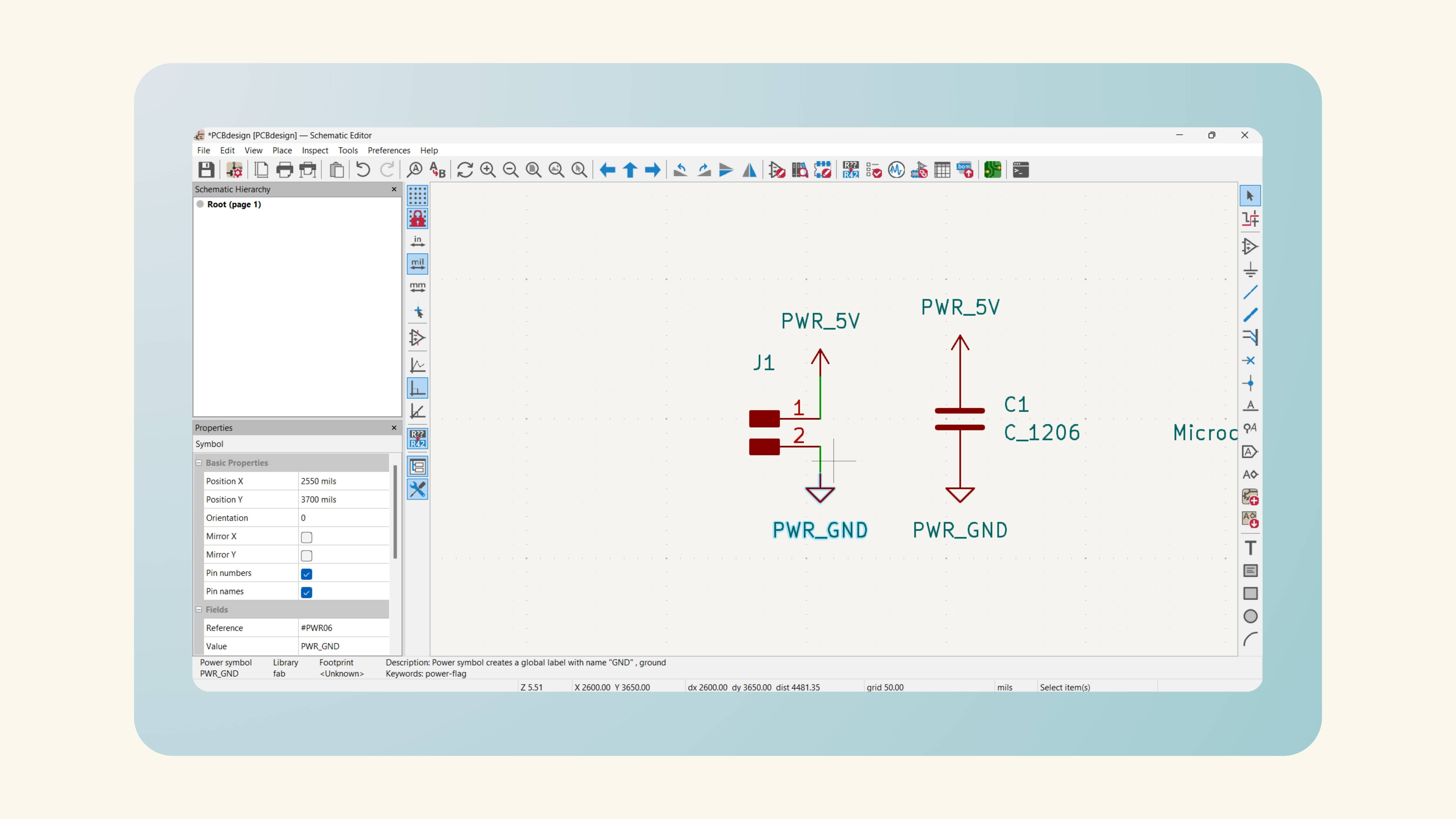Open the scripting console

pyautogui.click(x=1021, y=170)
